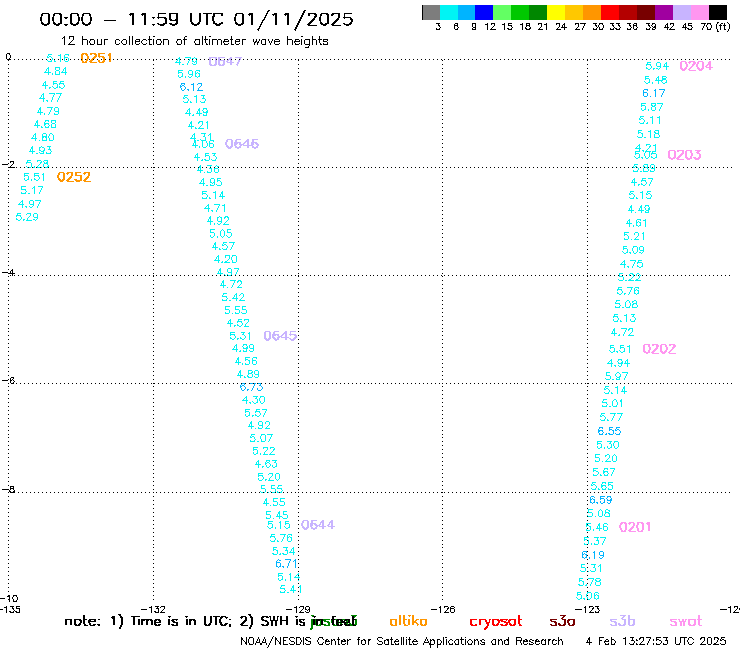Click the altika legend entry
Viewport: 740px width, 650px height.
(408, 621)
